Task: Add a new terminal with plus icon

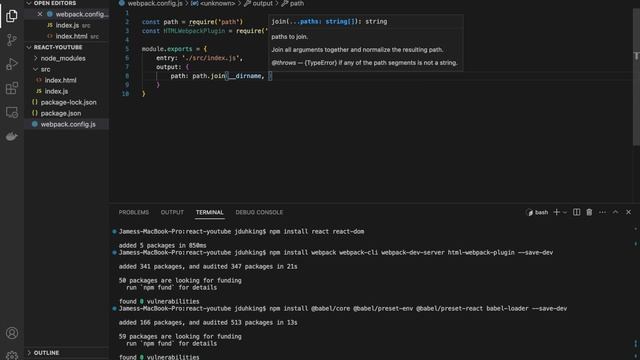Action: coord(556,212)
